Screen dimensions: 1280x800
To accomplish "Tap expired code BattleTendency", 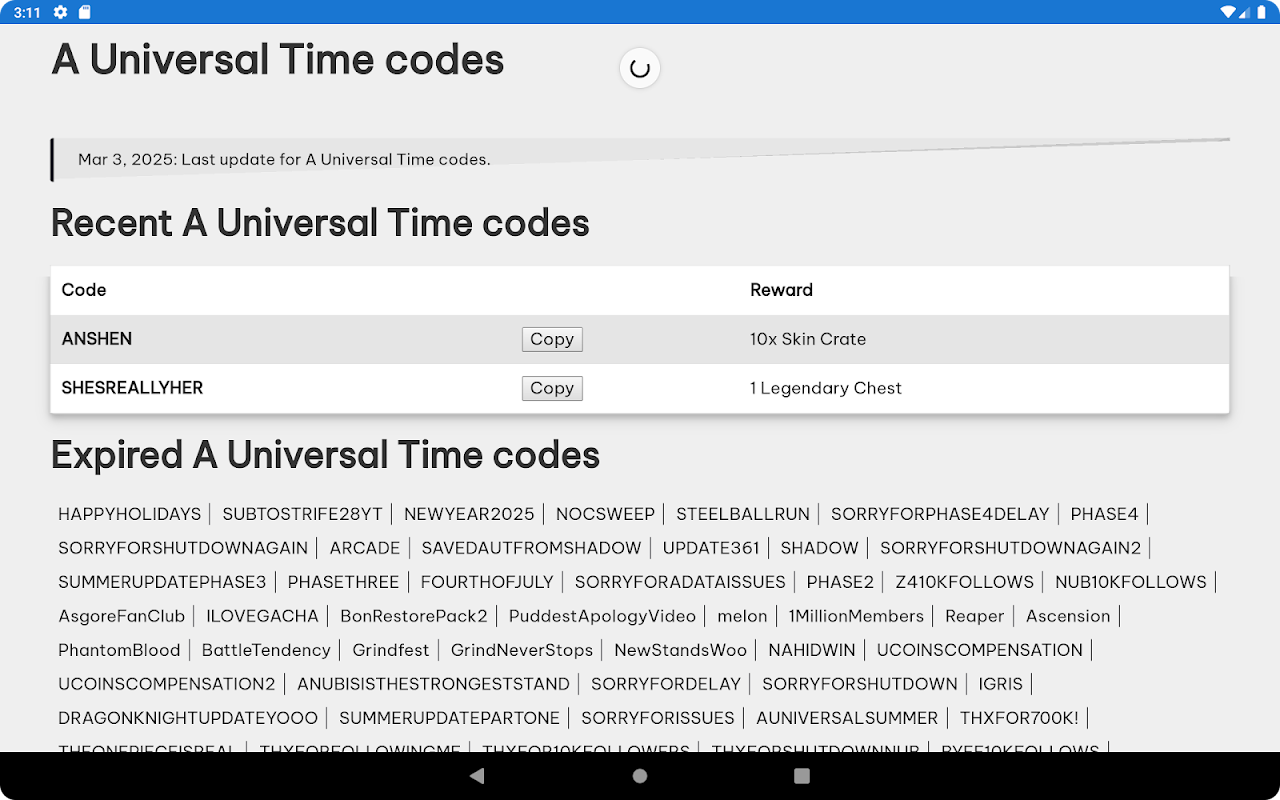I will [x=266, y=650].
